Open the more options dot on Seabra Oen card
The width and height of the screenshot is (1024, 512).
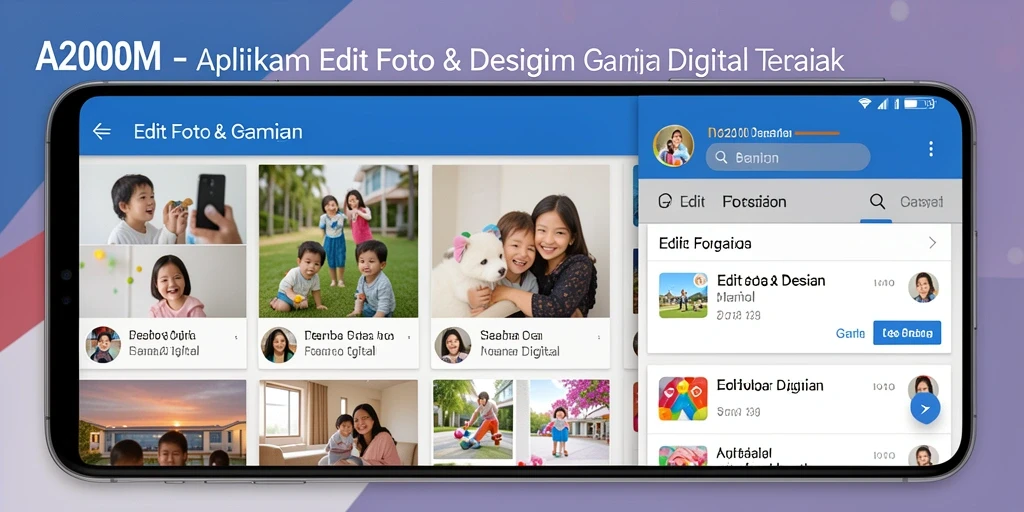point(598,337)
